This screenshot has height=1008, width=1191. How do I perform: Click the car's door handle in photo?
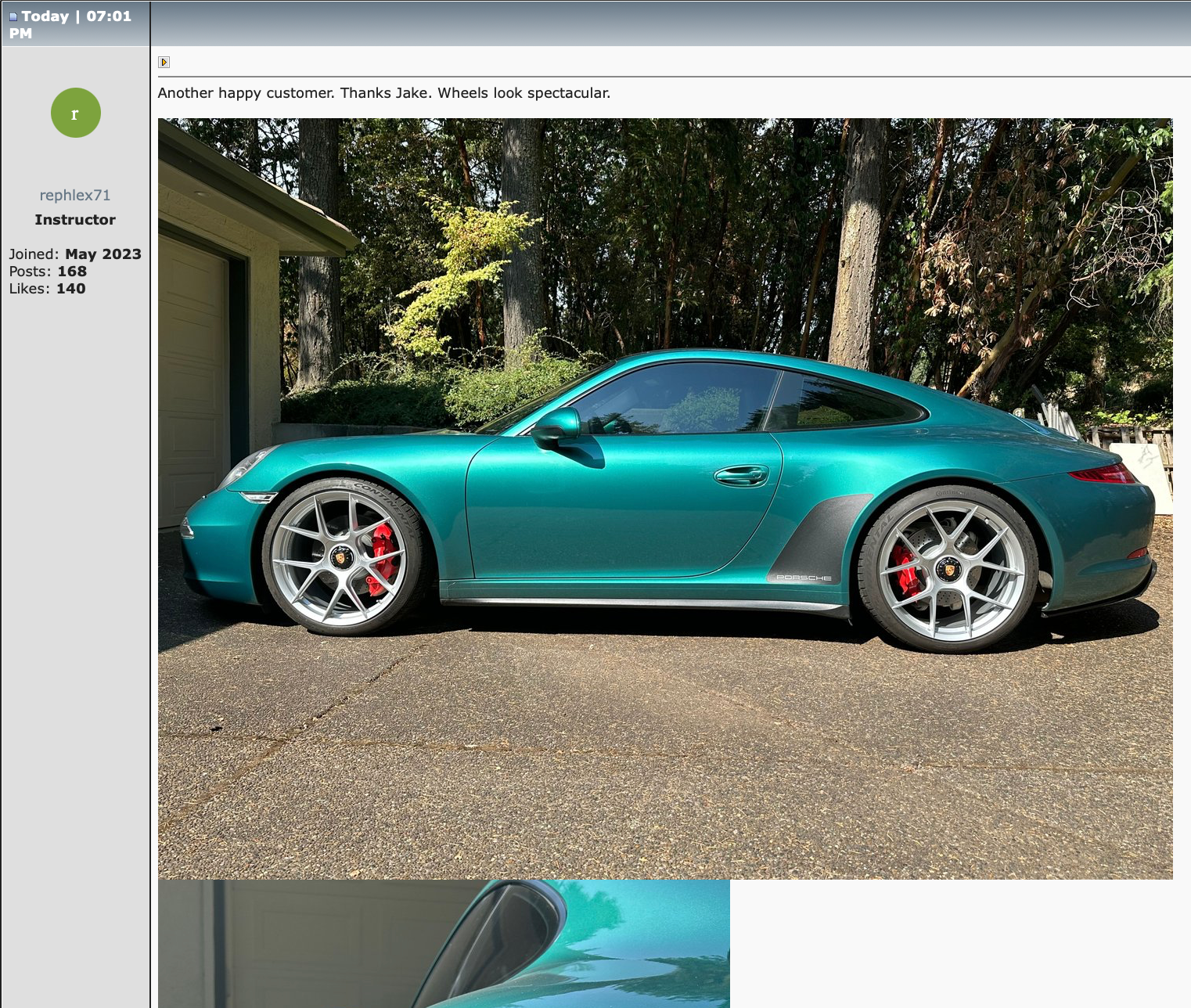[x=741, y=475]
